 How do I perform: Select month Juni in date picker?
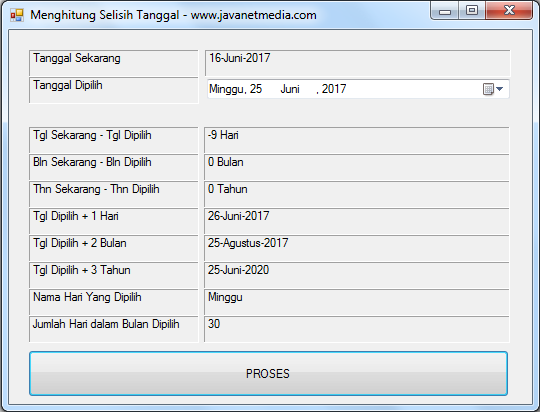pyautogui.click(x=290, y=89)
